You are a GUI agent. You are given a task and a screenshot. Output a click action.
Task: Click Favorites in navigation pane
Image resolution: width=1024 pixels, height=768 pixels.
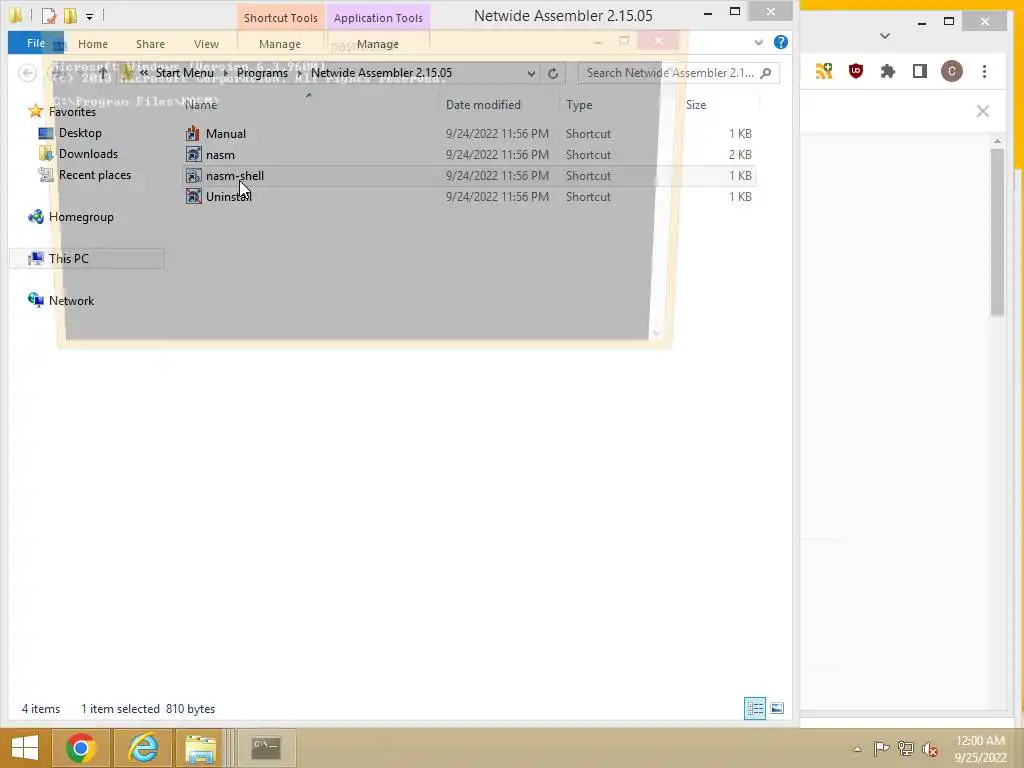[72, 112]
